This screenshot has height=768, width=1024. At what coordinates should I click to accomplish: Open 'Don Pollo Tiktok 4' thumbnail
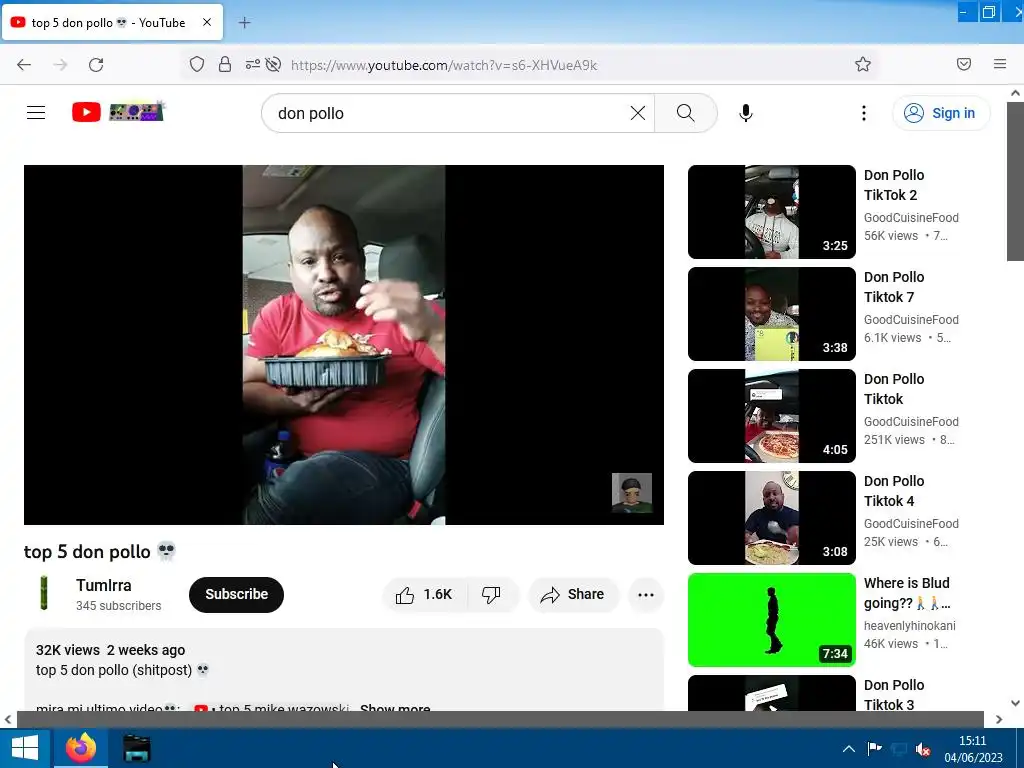tap(772, 517)
